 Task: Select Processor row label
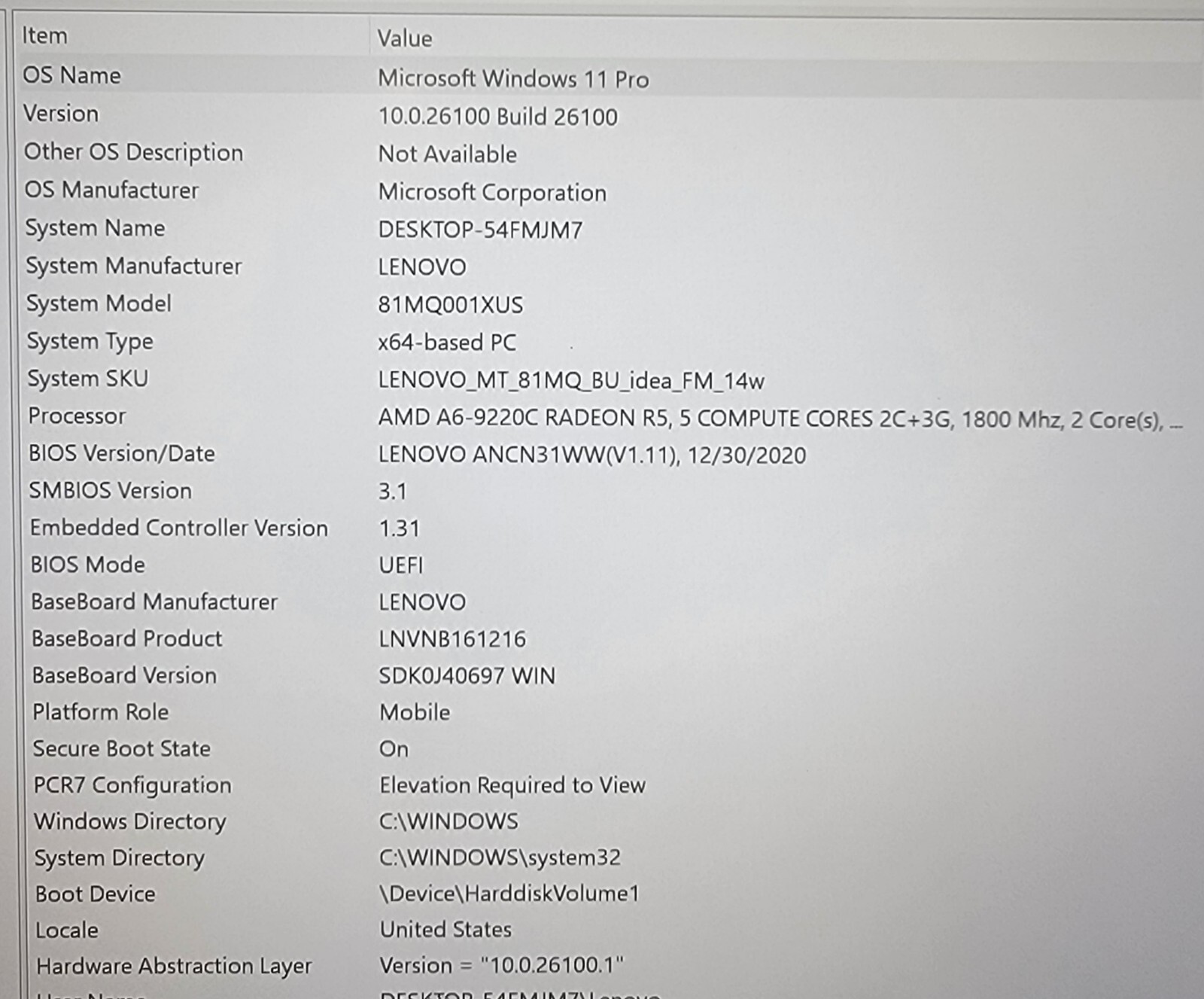pos(77,416)
